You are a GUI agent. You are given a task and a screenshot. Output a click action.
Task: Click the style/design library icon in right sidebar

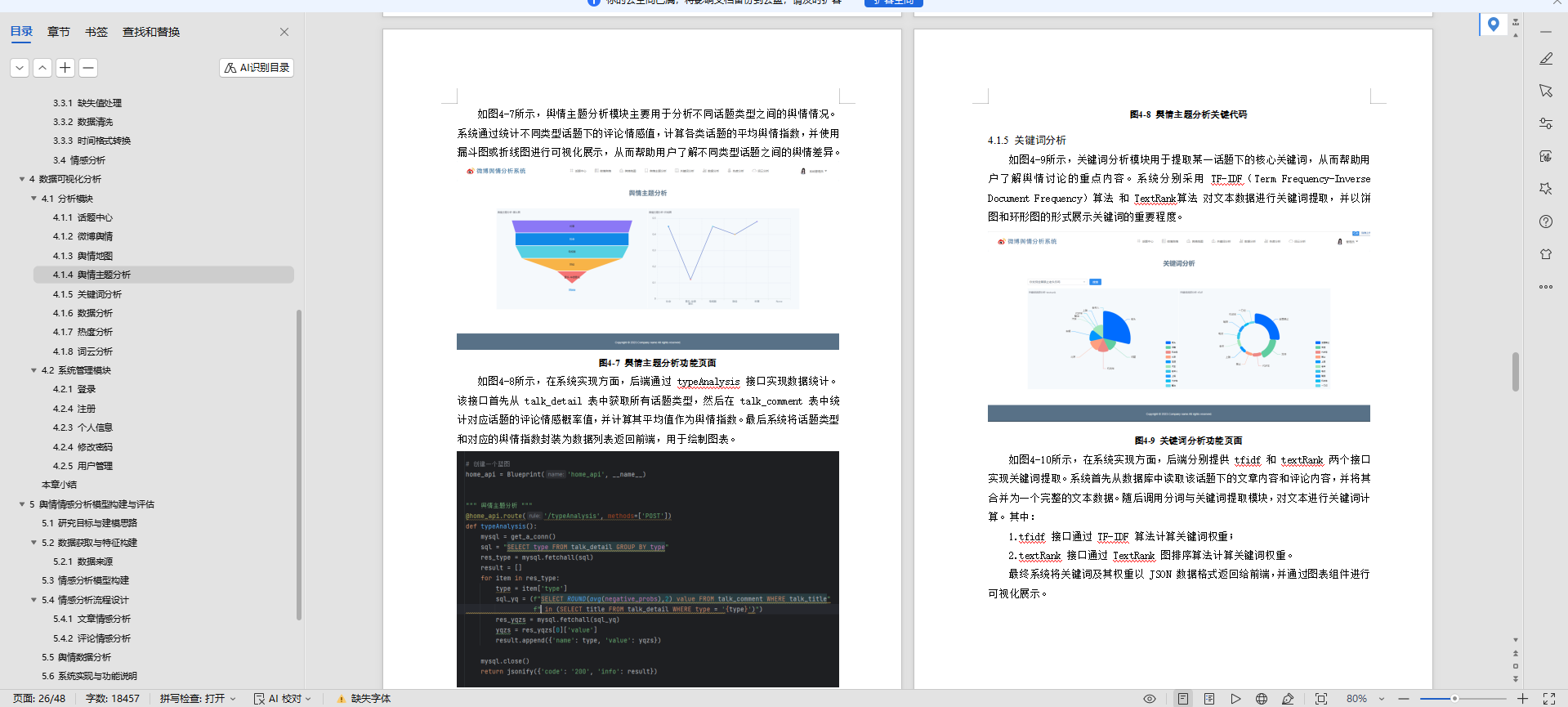[1546, 156]
